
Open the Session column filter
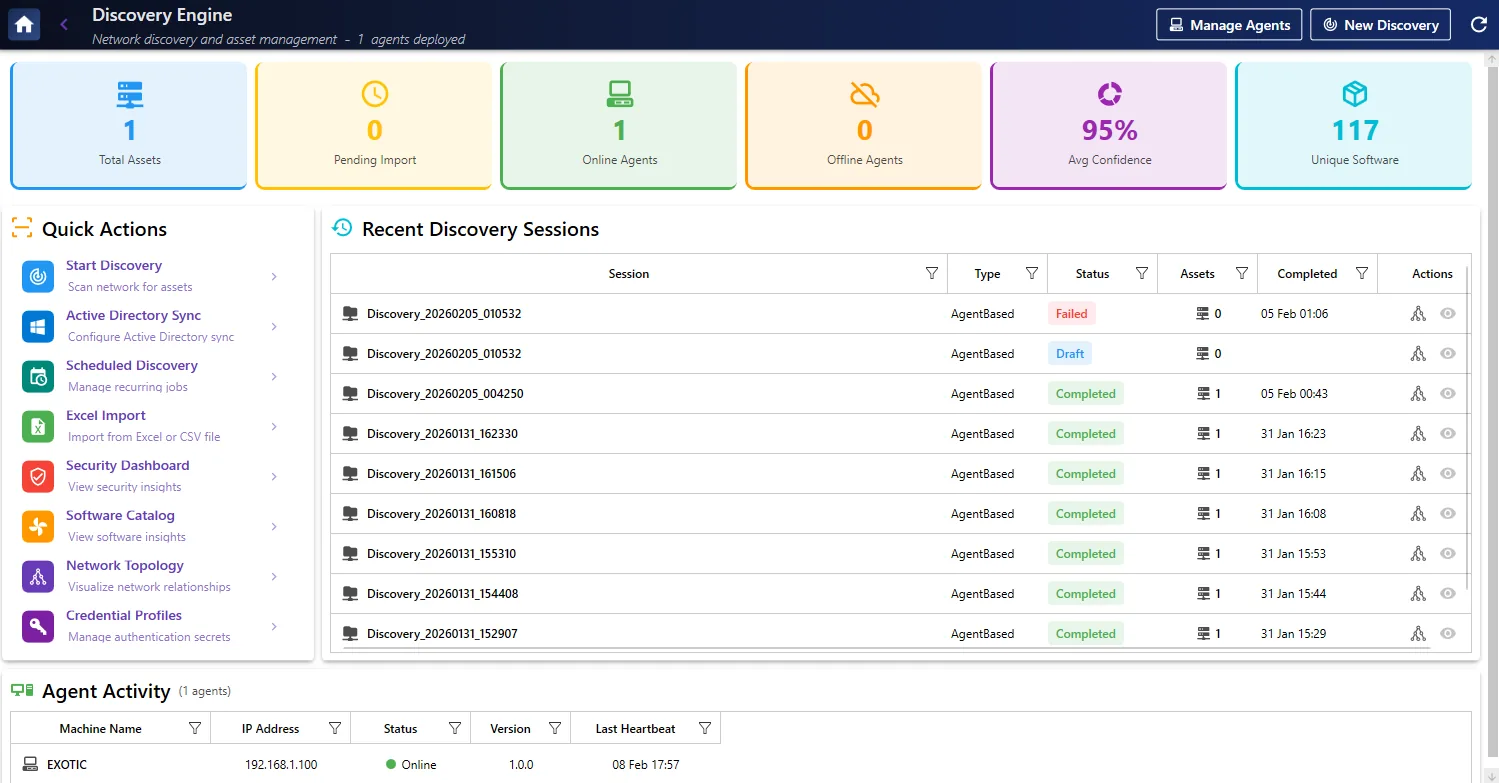932,274
